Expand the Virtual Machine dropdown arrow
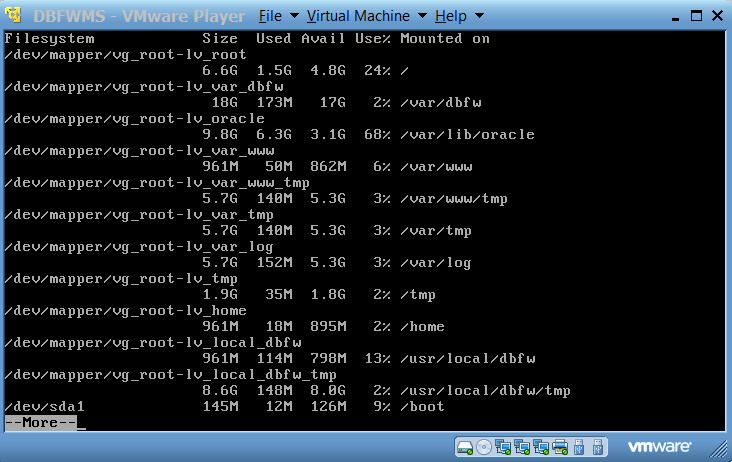This screenshot has width=732, height=462. 423,17
